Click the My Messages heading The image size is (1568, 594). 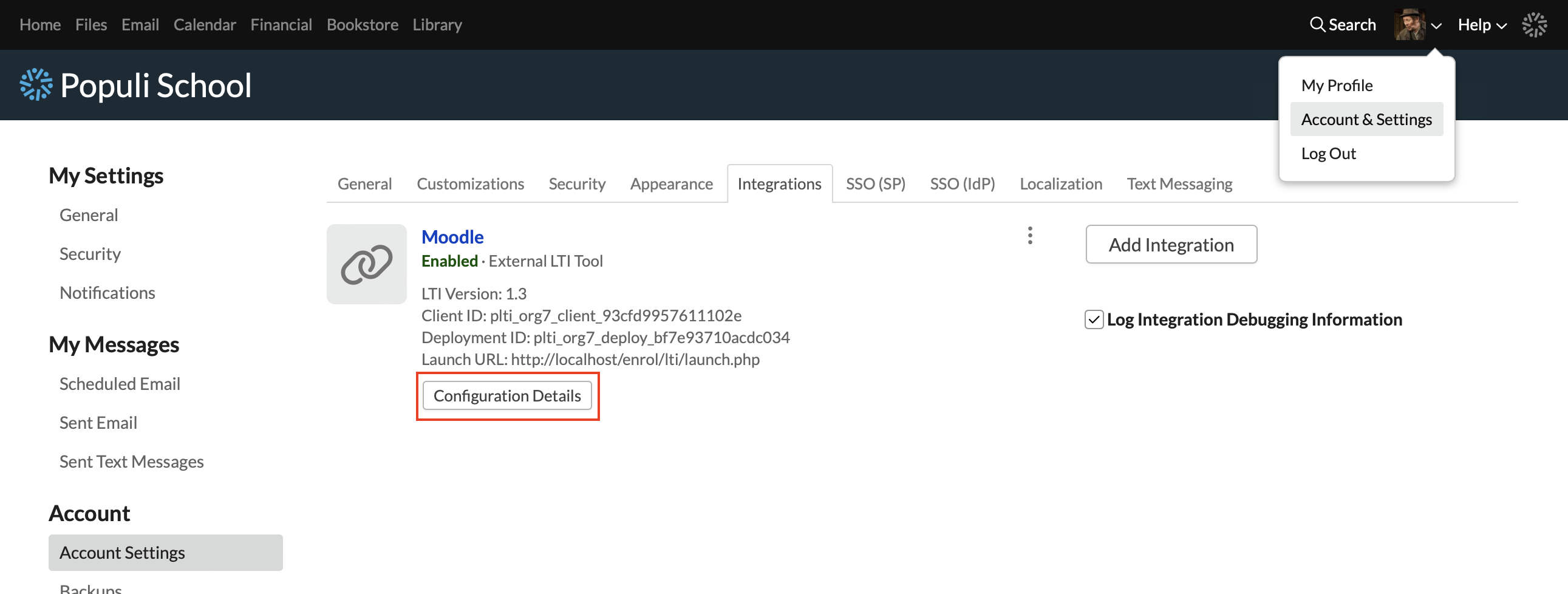click(114, 344)
